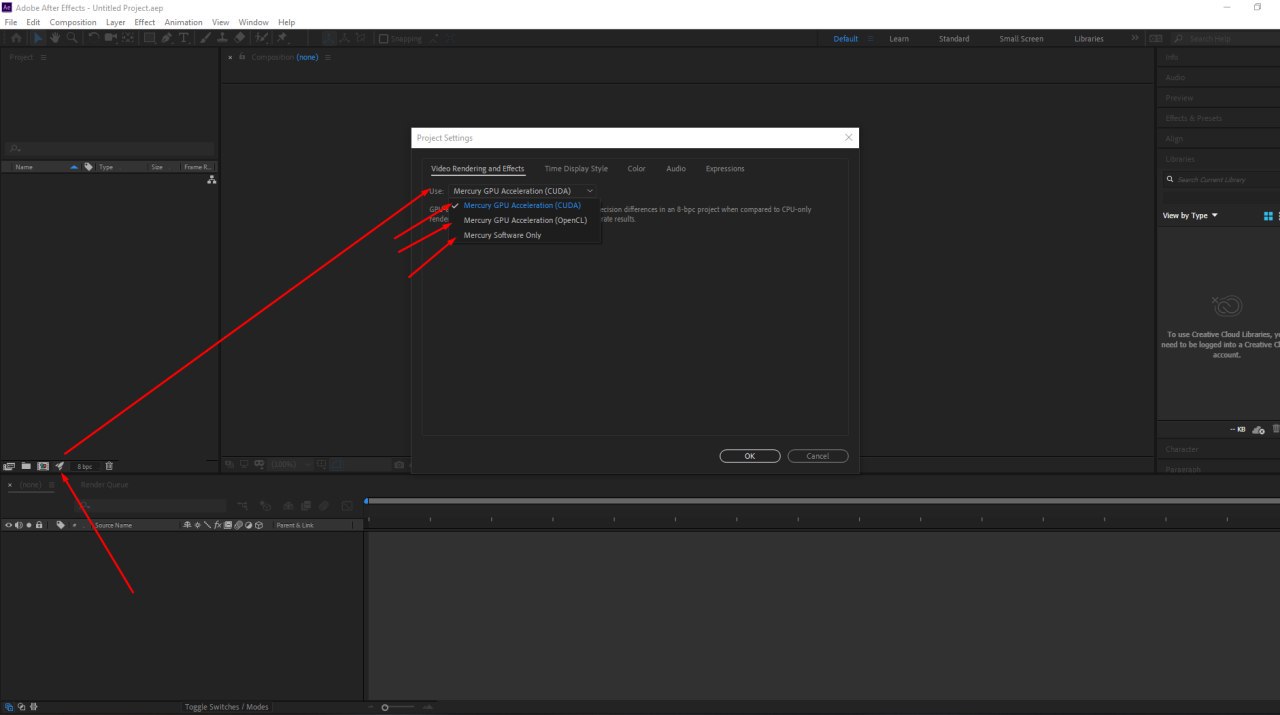Select the Roto Brush tool

(261, 38)
